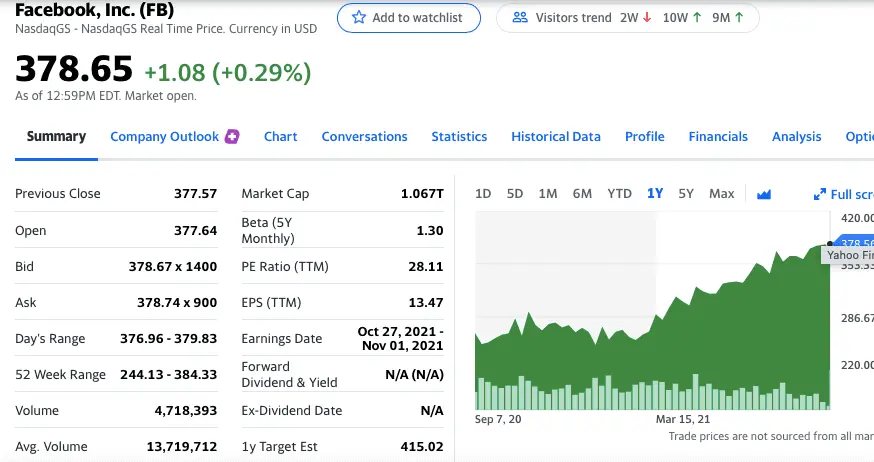Click the Mar 15, 21 axis label
The height and width of the screenshot is (462, 874).
[x=683, y=419]
